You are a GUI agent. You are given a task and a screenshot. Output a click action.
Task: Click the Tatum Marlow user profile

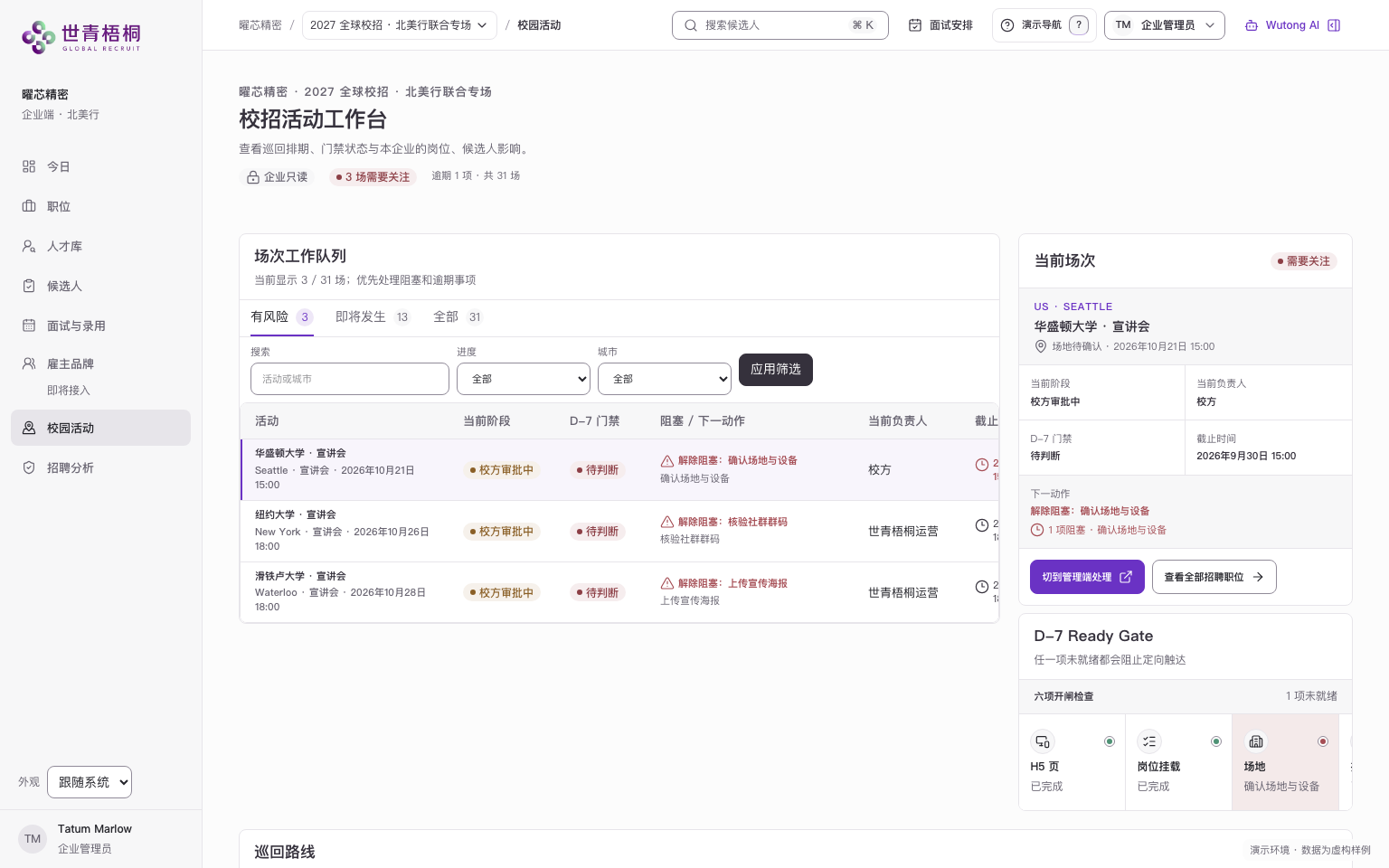(100, 839)
